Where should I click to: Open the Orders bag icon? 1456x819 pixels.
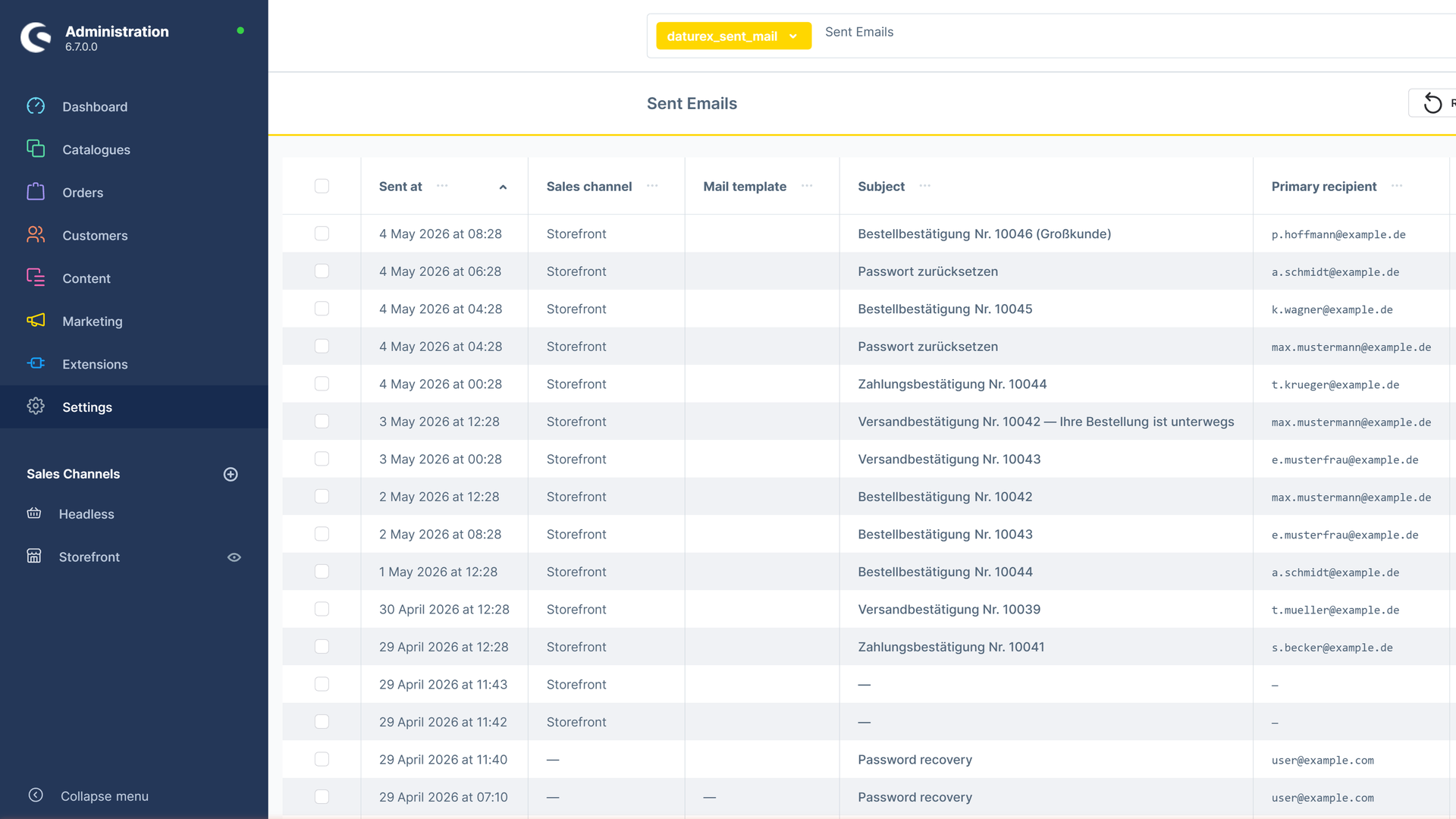tap(36, 192)
